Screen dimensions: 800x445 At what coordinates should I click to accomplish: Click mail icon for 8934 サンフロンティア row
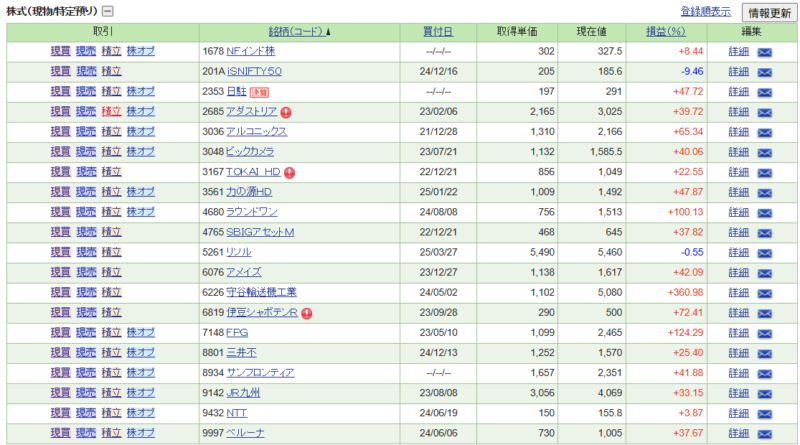(x=764, y=374)
